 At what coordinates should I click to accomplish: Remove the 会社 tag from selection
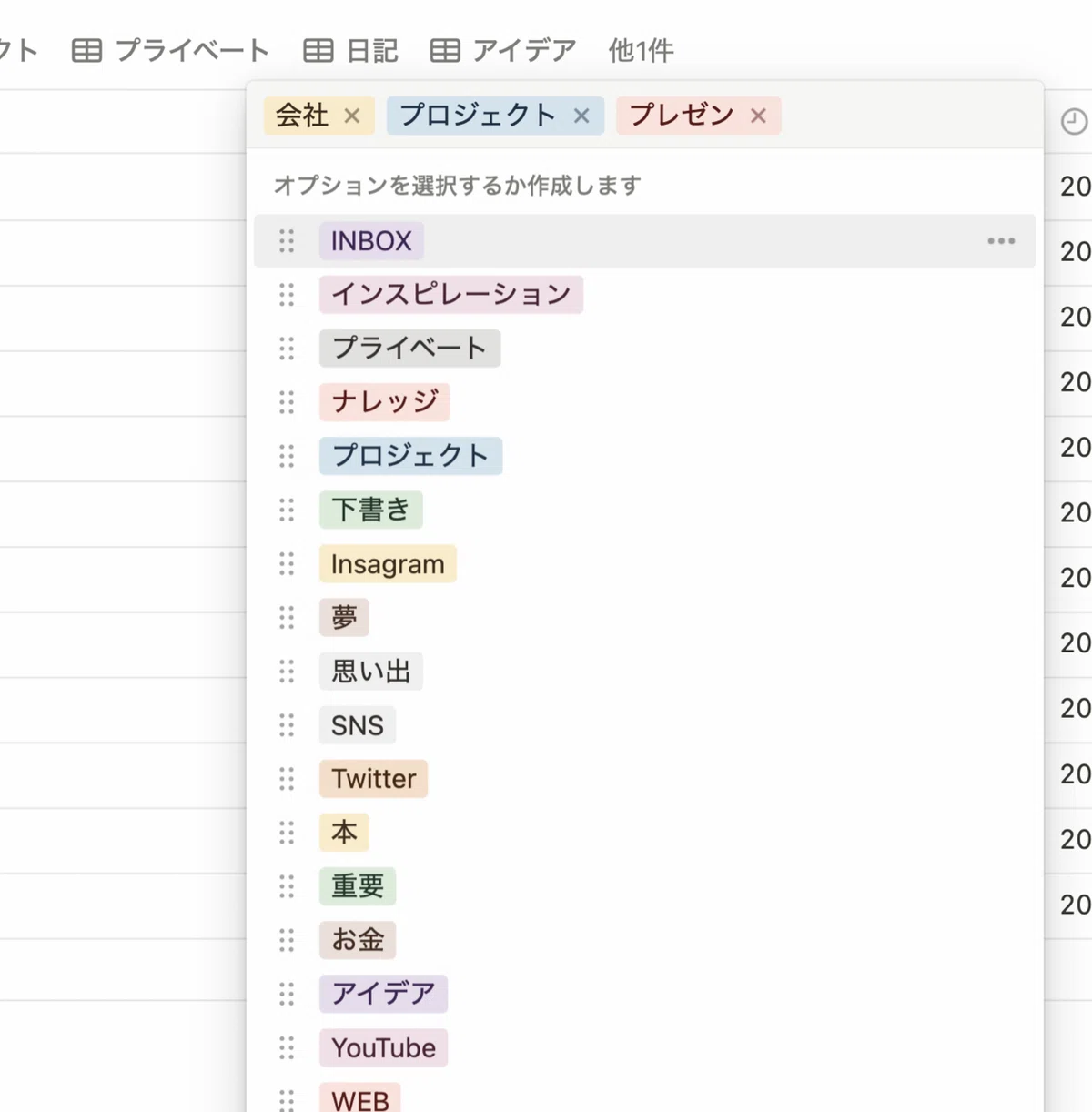352,116
